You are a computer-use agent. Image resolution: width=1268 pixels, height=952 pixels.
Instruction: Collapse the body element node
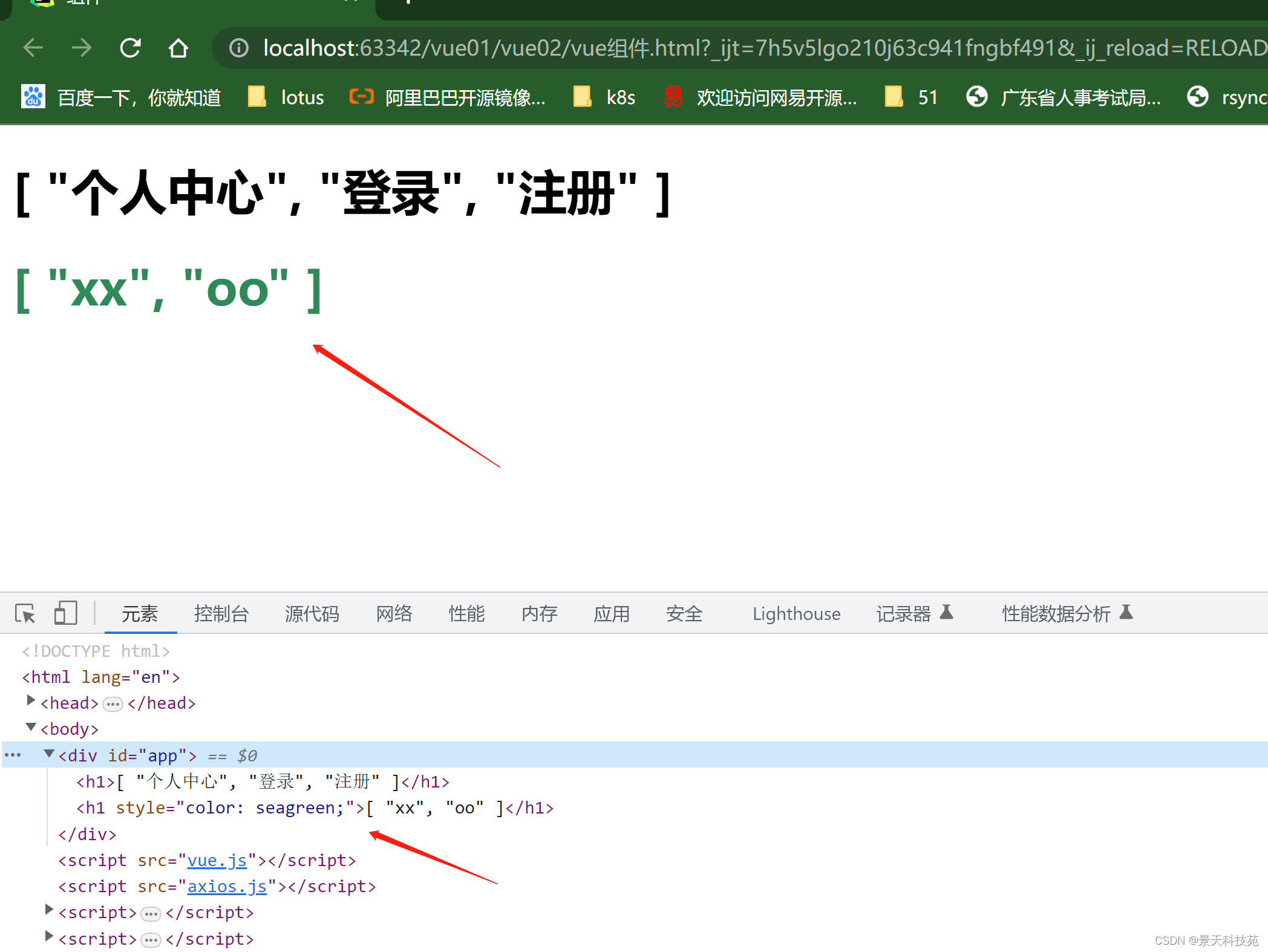(30, 727)
